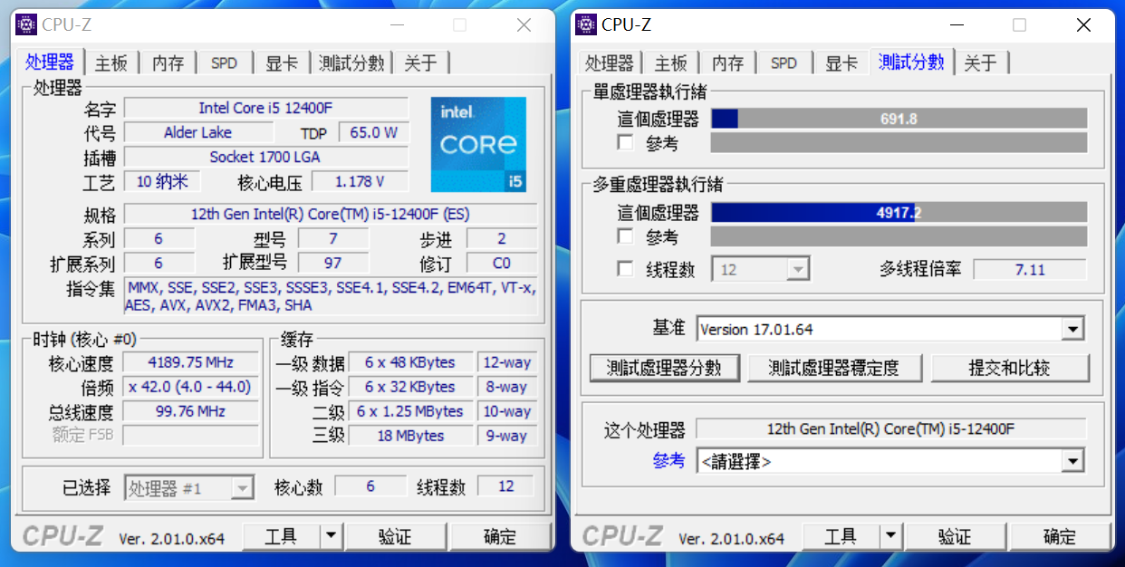Click 验证 button in left window

coord(395,535)
